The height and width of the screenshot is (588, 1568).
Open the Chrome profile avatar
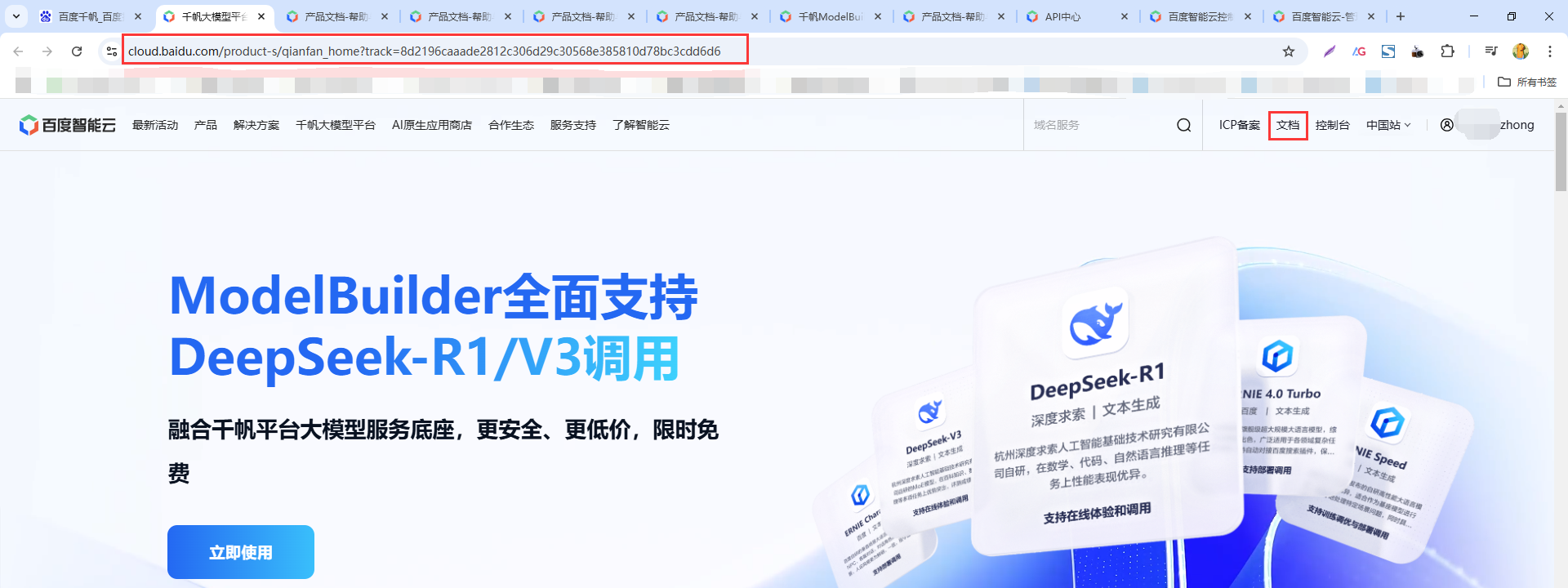(1521, 51)
